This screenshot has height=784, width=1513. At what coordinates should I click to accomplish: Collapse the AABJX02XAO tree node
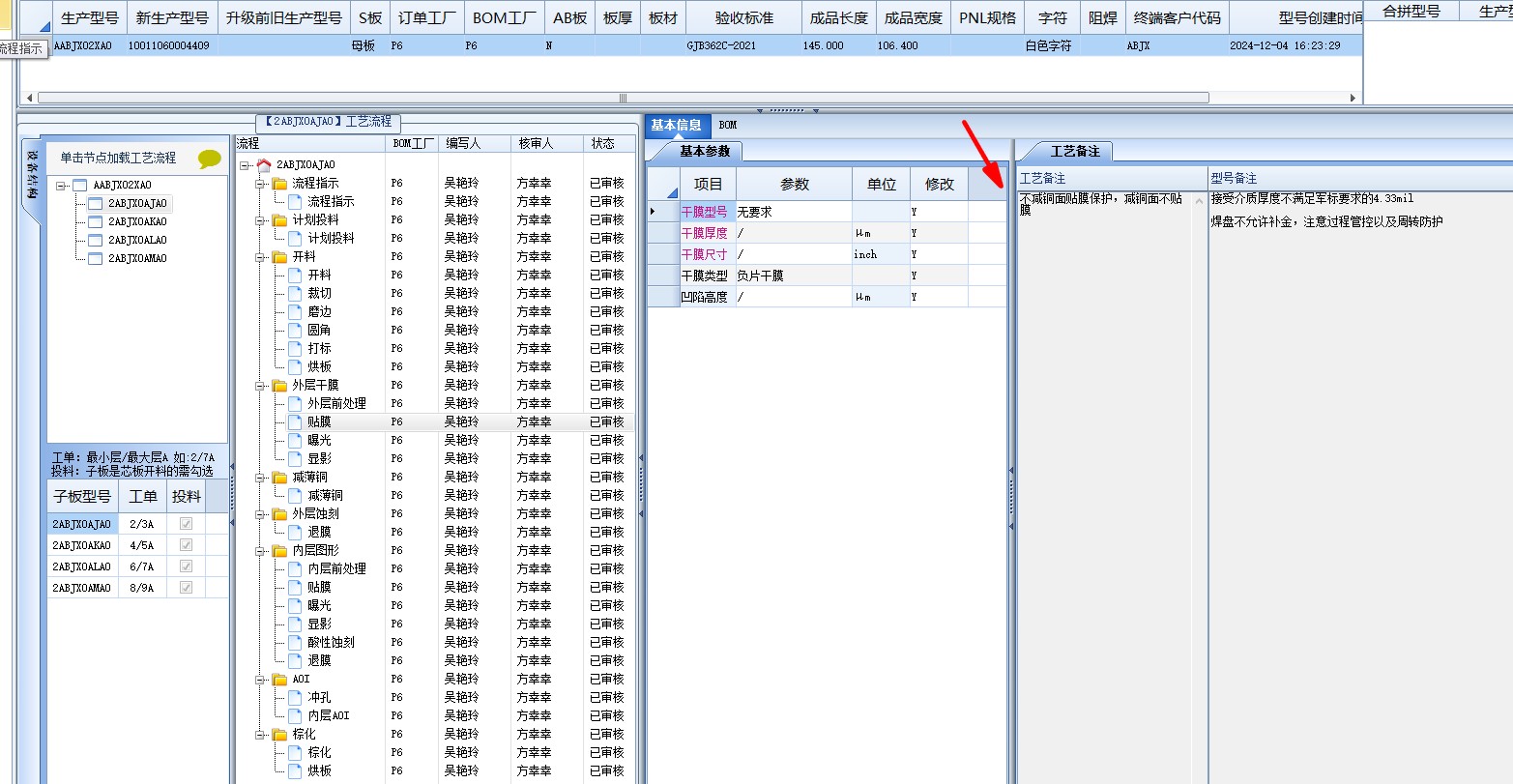coord(61,186)
